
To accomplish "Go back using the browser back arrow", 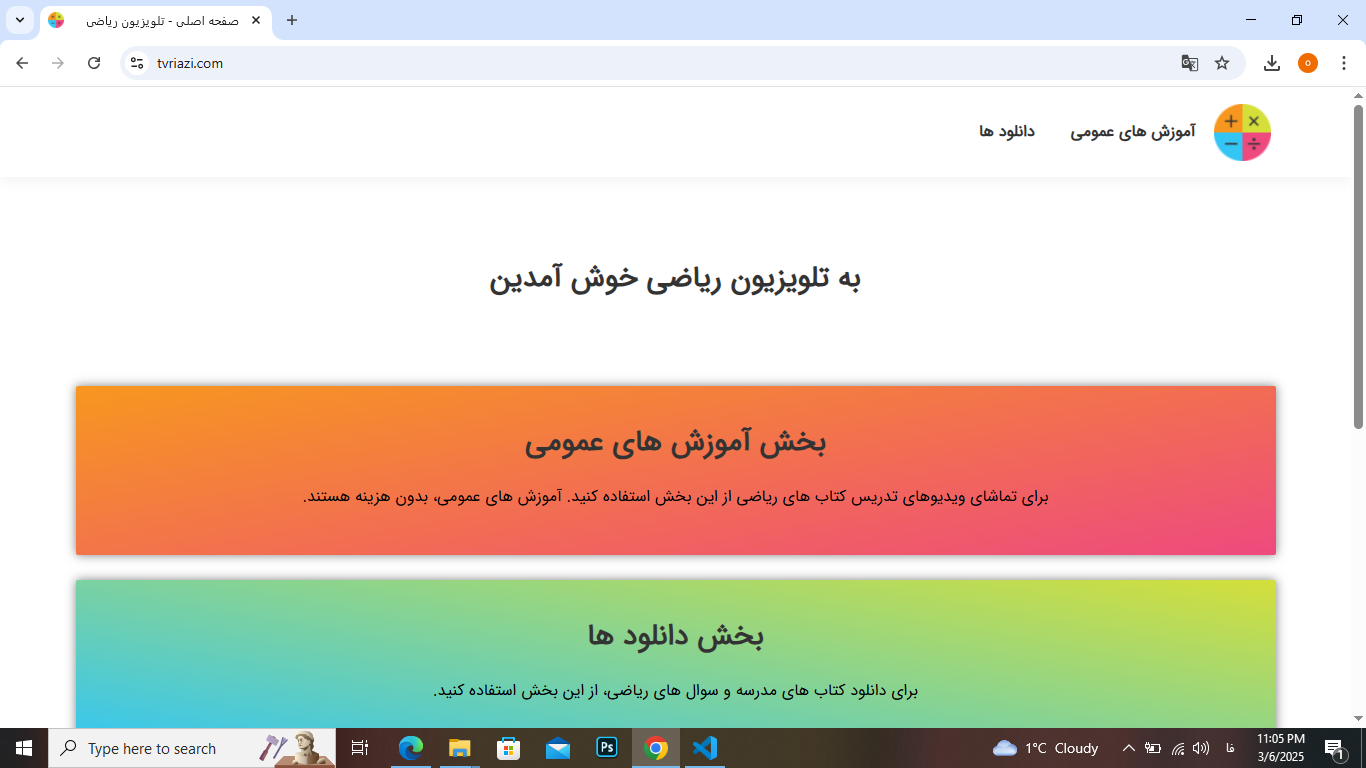I will click(22, 63).
